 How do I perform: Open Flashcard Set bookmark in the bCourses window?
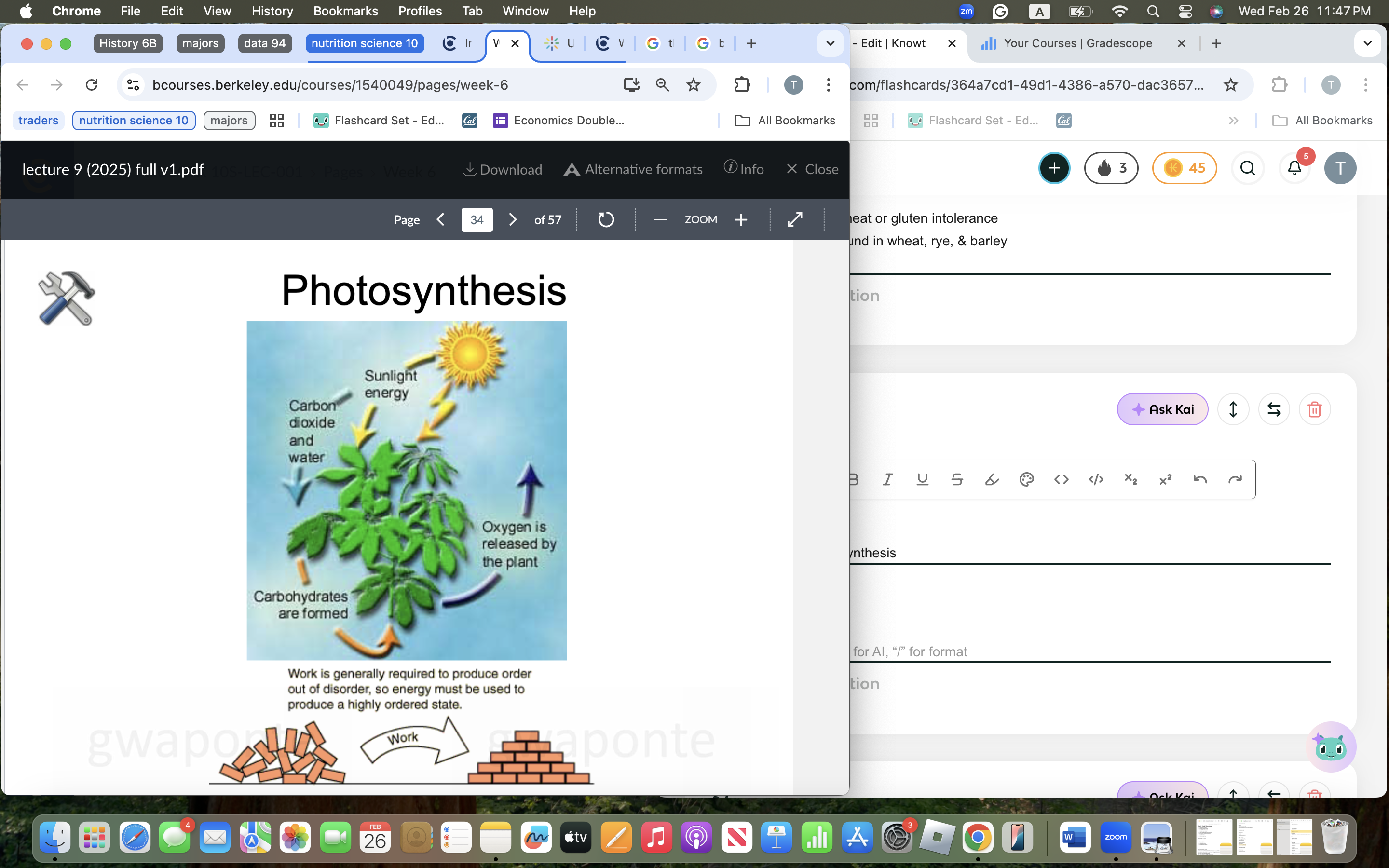[380, 120]
